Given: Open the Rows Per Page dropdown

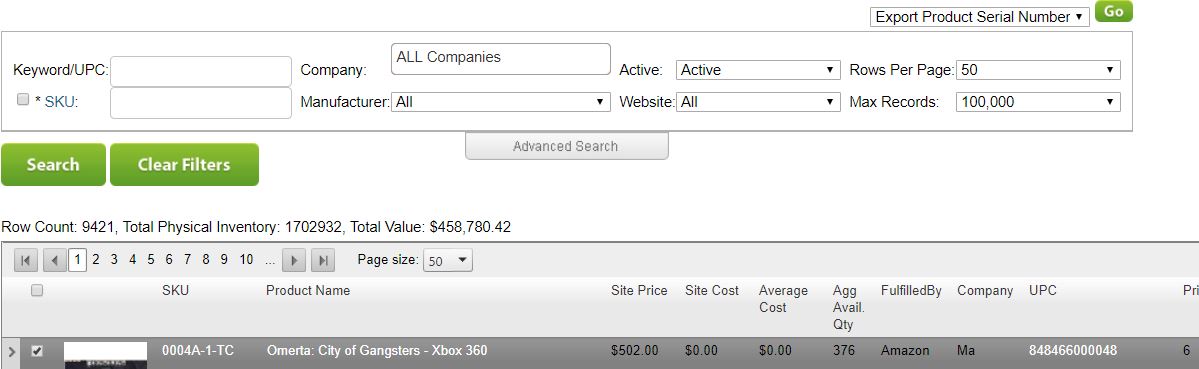Looking at the screenshot, I should coord(1038,70).
